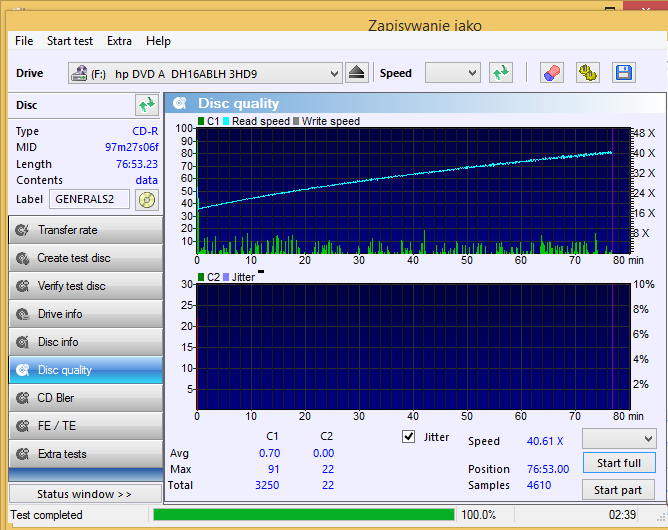Open the FE / TE test
668x530 pixels.
coord(86,426)
